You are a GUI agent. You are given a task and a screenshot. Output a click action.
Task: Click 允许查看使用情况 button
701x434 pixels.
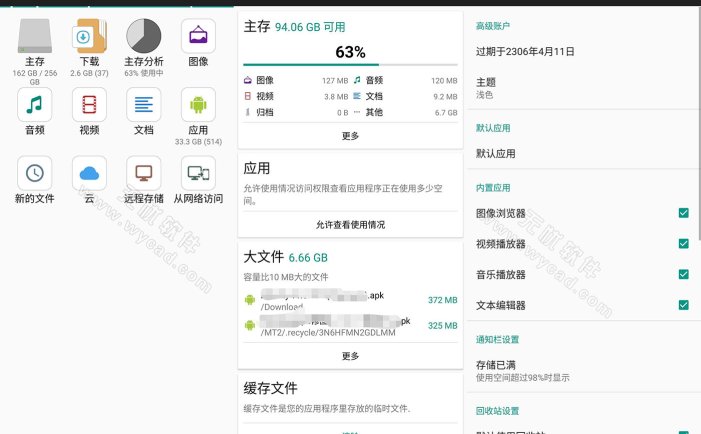coord(350,224)
